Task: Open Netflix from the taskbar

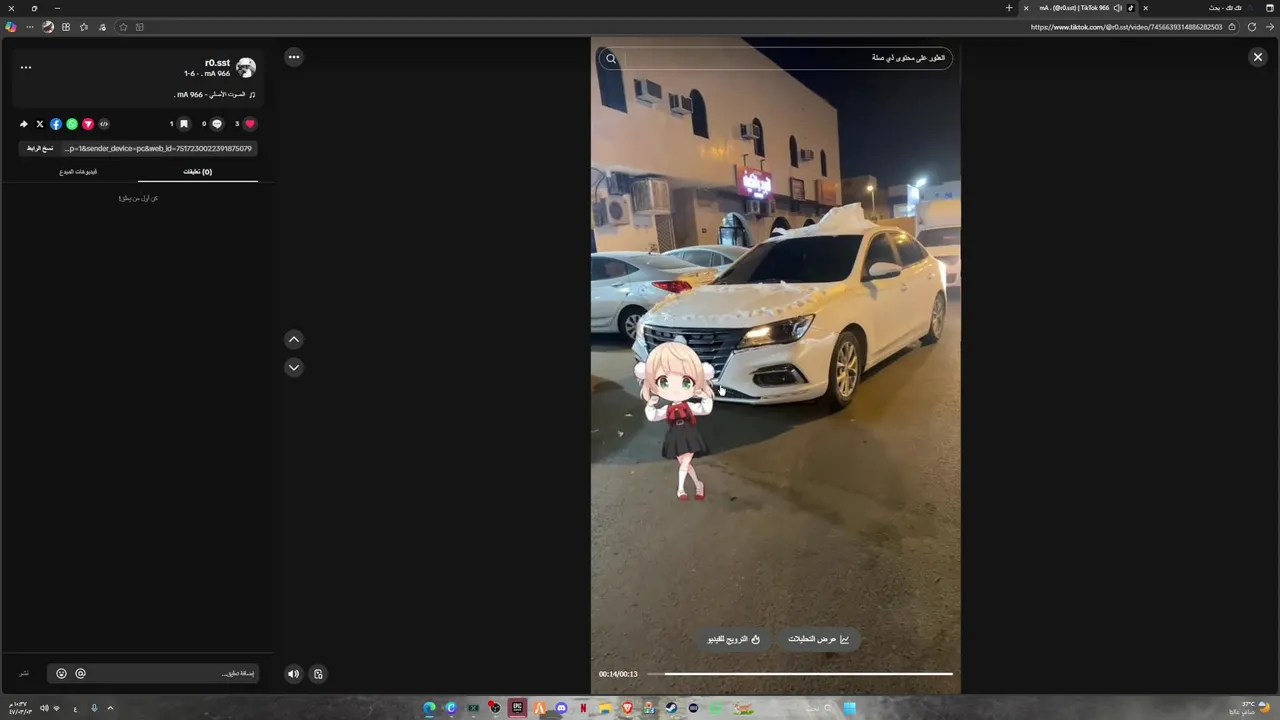Action: tap(583, 708)
